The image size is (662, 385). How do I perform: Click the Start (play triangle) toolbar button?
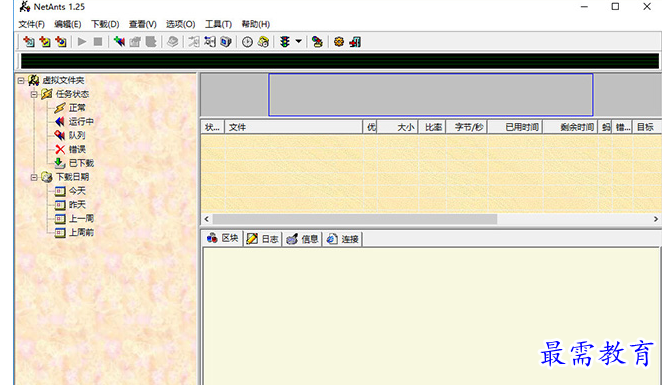coord(82,42)
